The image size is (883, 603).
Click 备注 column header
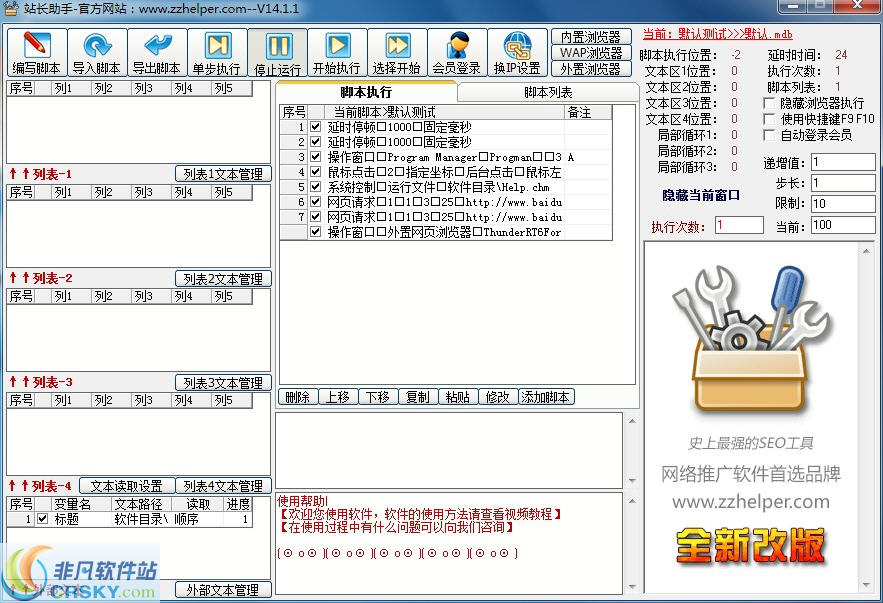[x=587, y=112]
